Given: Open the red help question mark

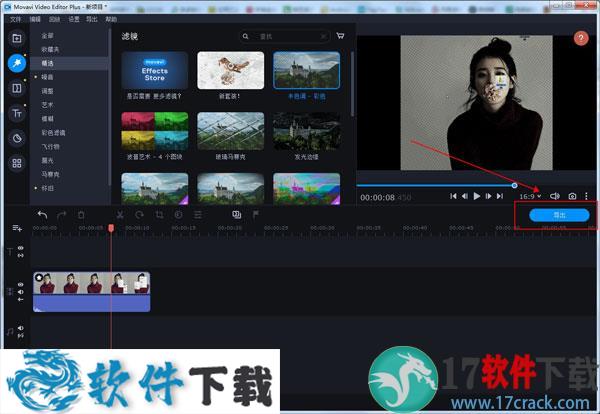Looking at the screenshot, I should click(x=581, y=38).
